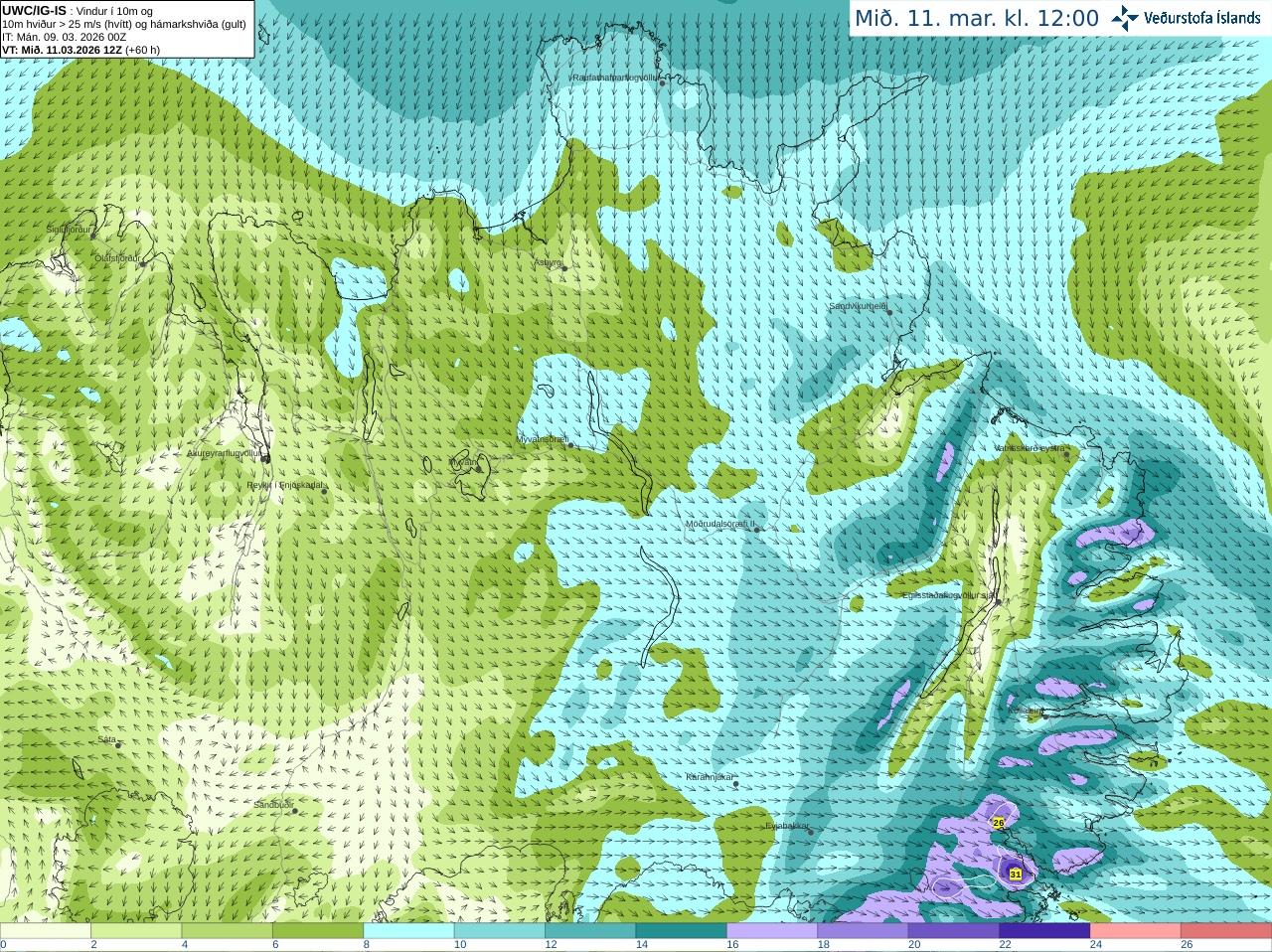Click the 0–2 m/s pale cream legend swatch
Viewport: 1272px width, 952px height.
(x=45, y=931)
